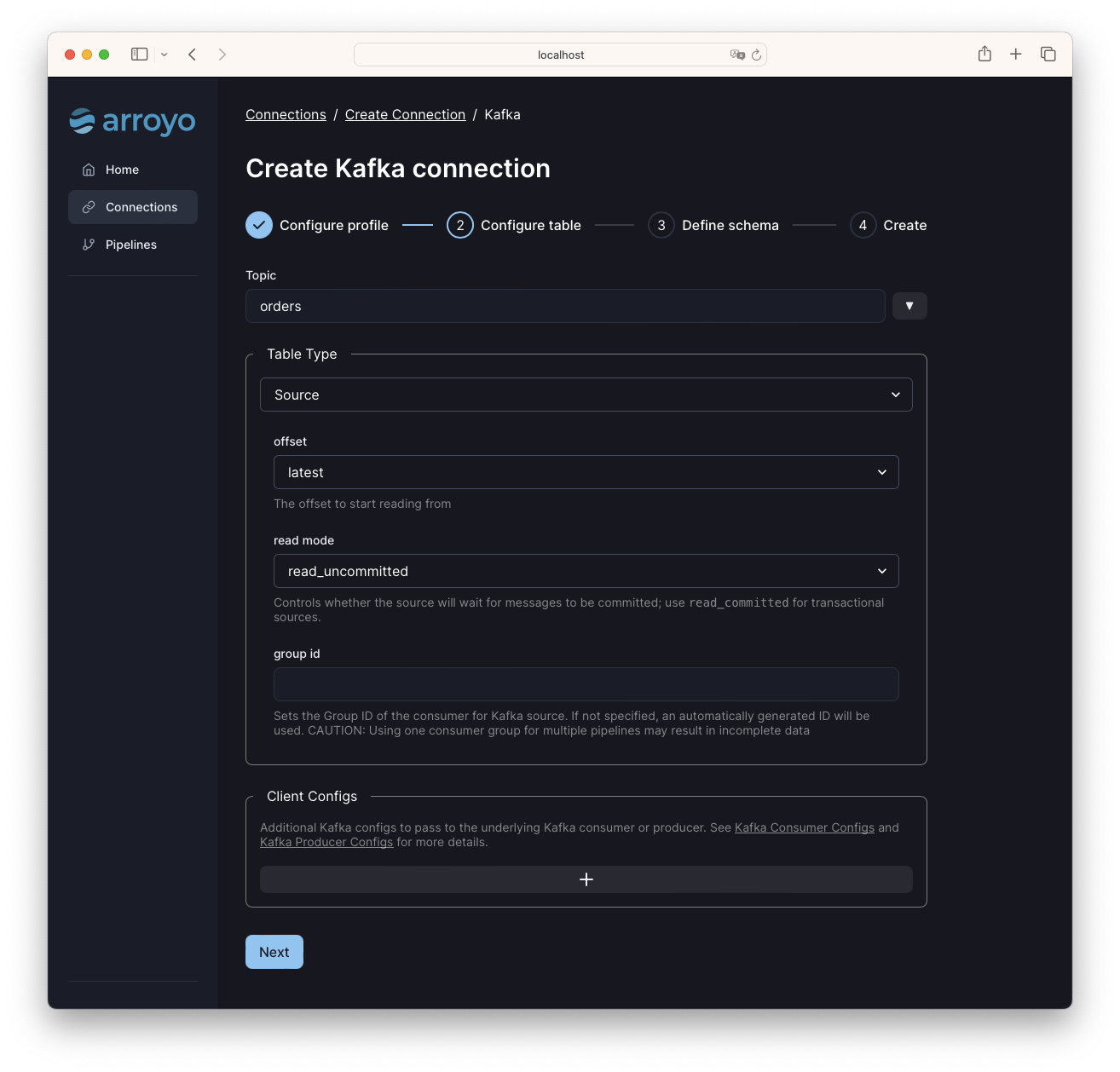The height and width of the screenshot is (1072, 1120).
Task: Click step 2 Configure table indicator
Action: [x=459, y=225]
